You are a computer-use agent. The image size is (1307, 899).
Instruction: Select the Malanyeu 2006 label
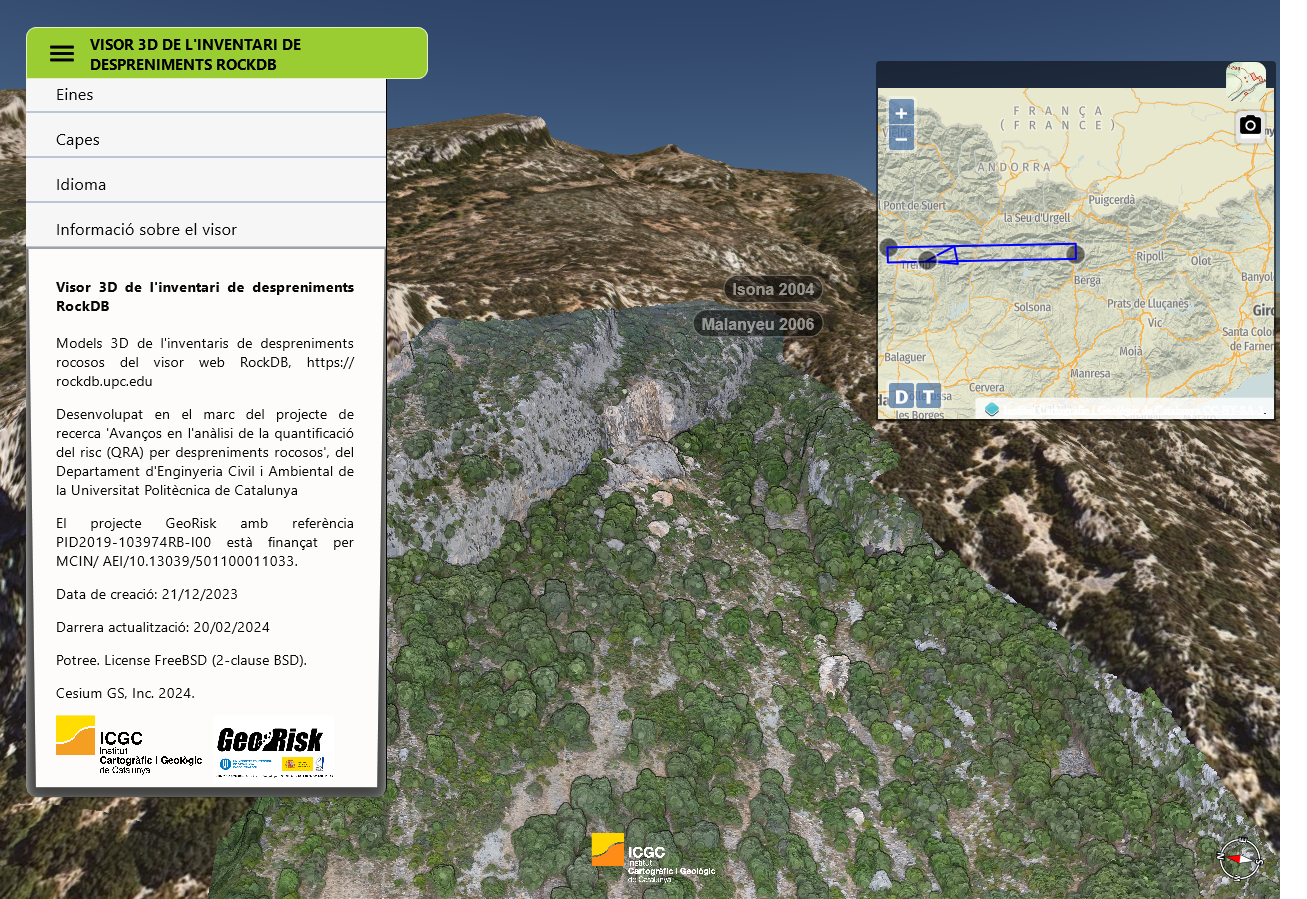(x=758, y=324)
